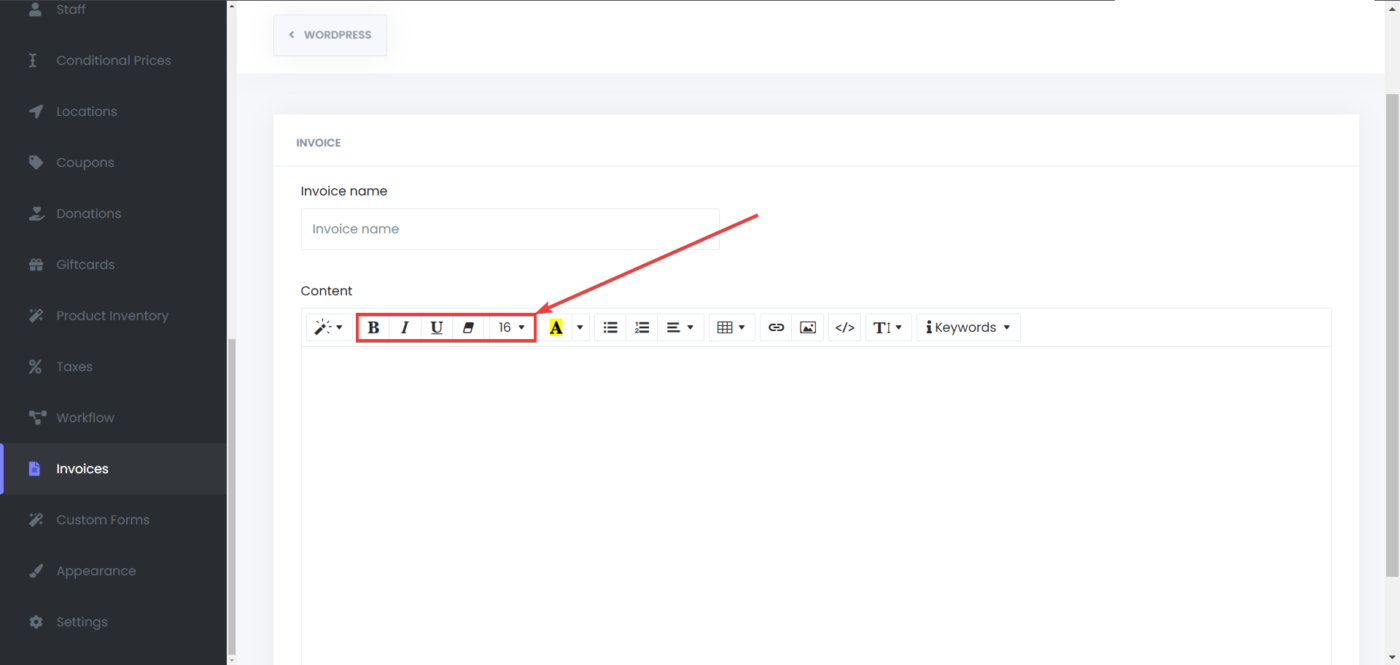Screen dimensions: 1400x665
Task: Insert an unordered bullet list
Action: coord(610,328)
